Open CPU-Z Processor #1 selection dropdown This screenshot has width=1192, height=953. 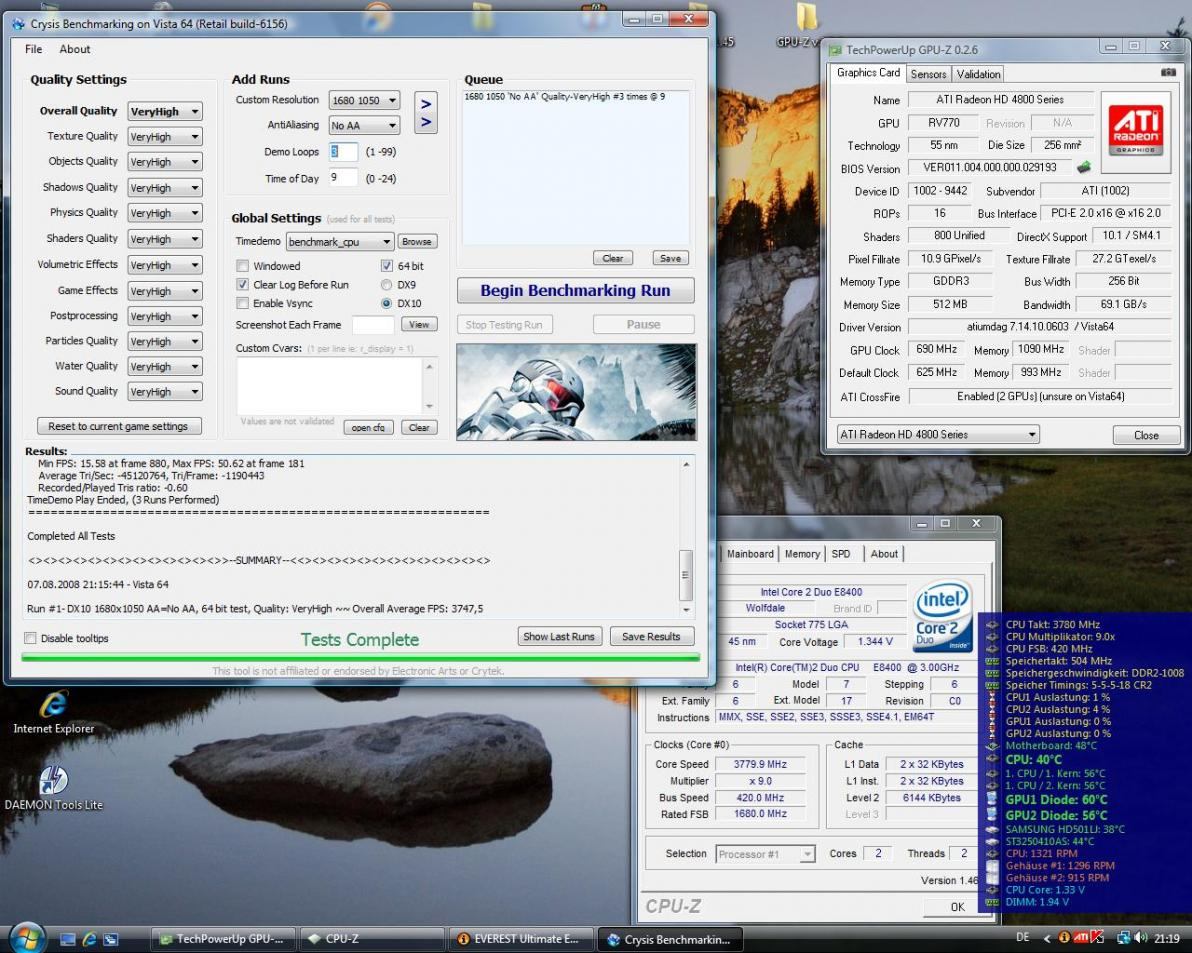click(x=765, y=854)
